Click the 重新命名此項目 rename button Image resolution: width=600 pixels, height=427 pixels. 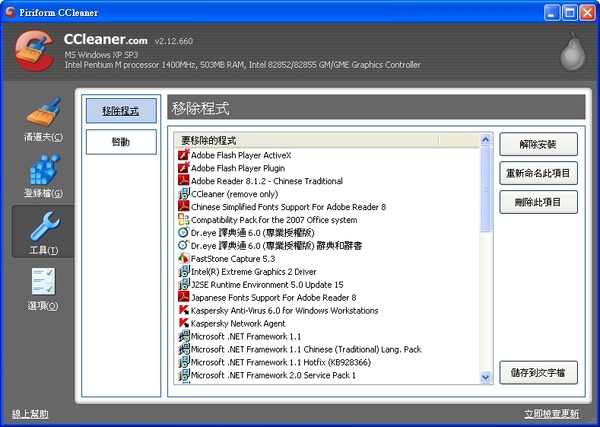pos(538,173)
